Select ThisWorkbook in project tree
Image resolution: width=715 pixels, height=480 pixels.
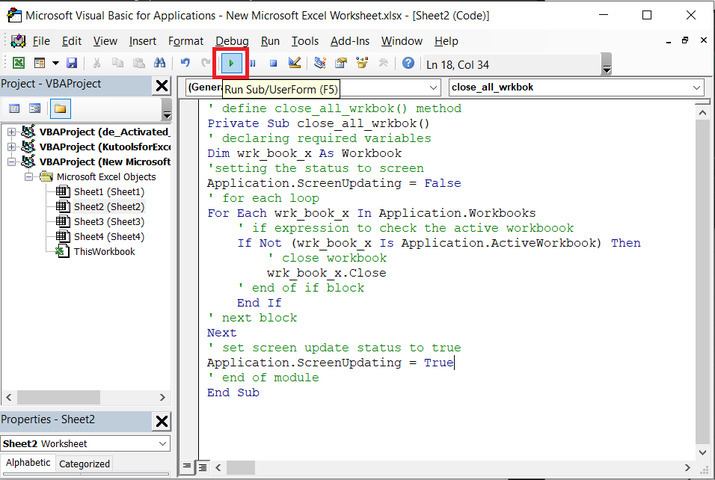[x=104, y=251]
